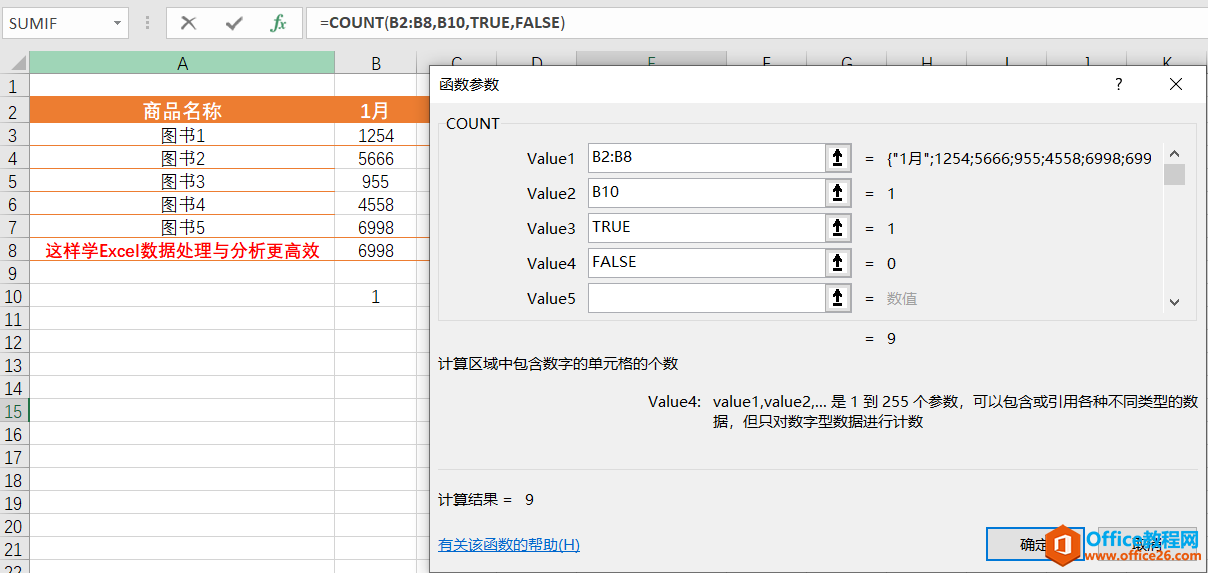This screenshot has width=1208, height=573.
Task: Click the confirm formula checkmark icon
Action: tap(234, 23)
